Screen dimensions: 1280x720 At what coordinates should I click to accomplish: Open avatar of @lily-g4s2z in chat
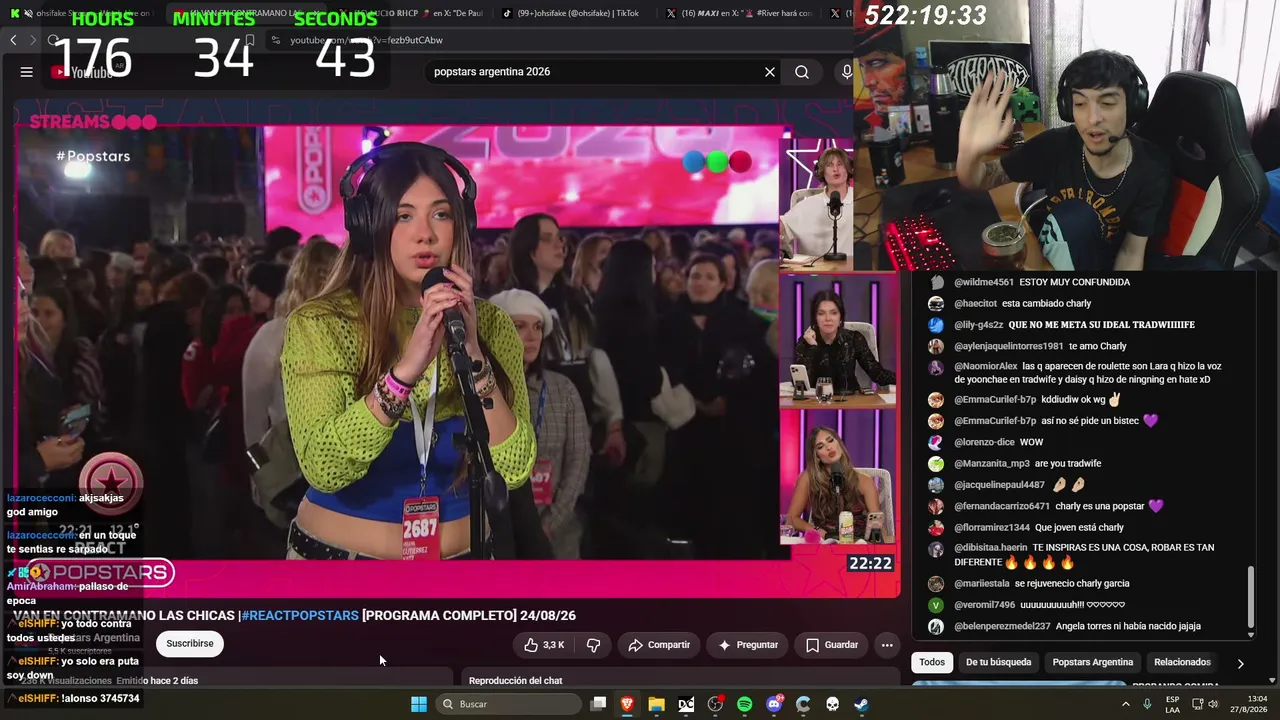(x=936, y=325)
